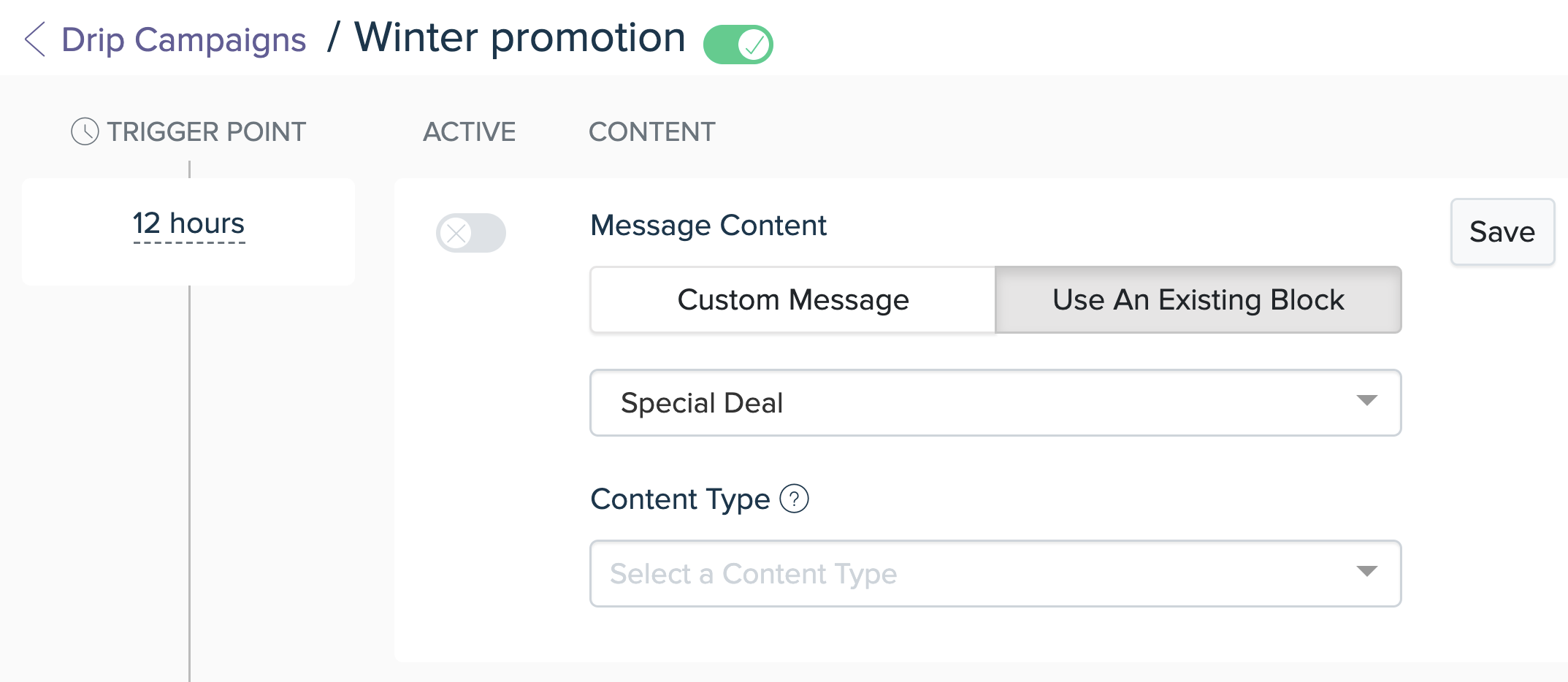The image size is (1568, 682).
Task: Switch to Custom Message tab
Action: pyautogui.click(x=793, y=300)
